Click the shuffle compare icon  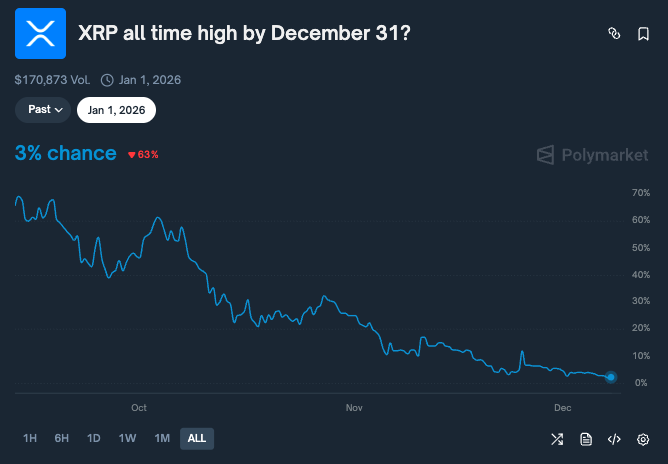(557, 439)
